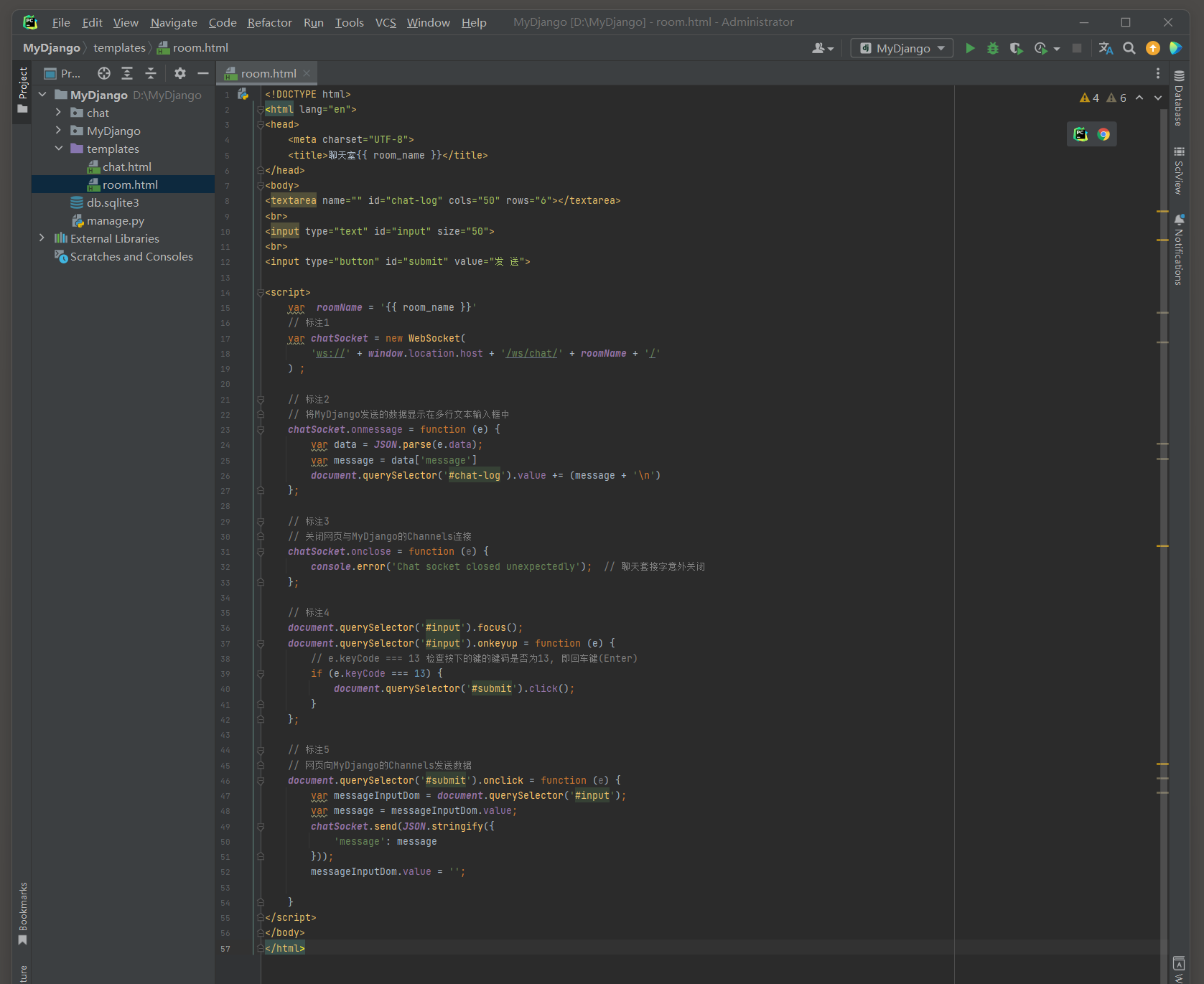The width and height of the screenshot is (1204, 984).
Task: Open the VCS menu
Action: 386,22
